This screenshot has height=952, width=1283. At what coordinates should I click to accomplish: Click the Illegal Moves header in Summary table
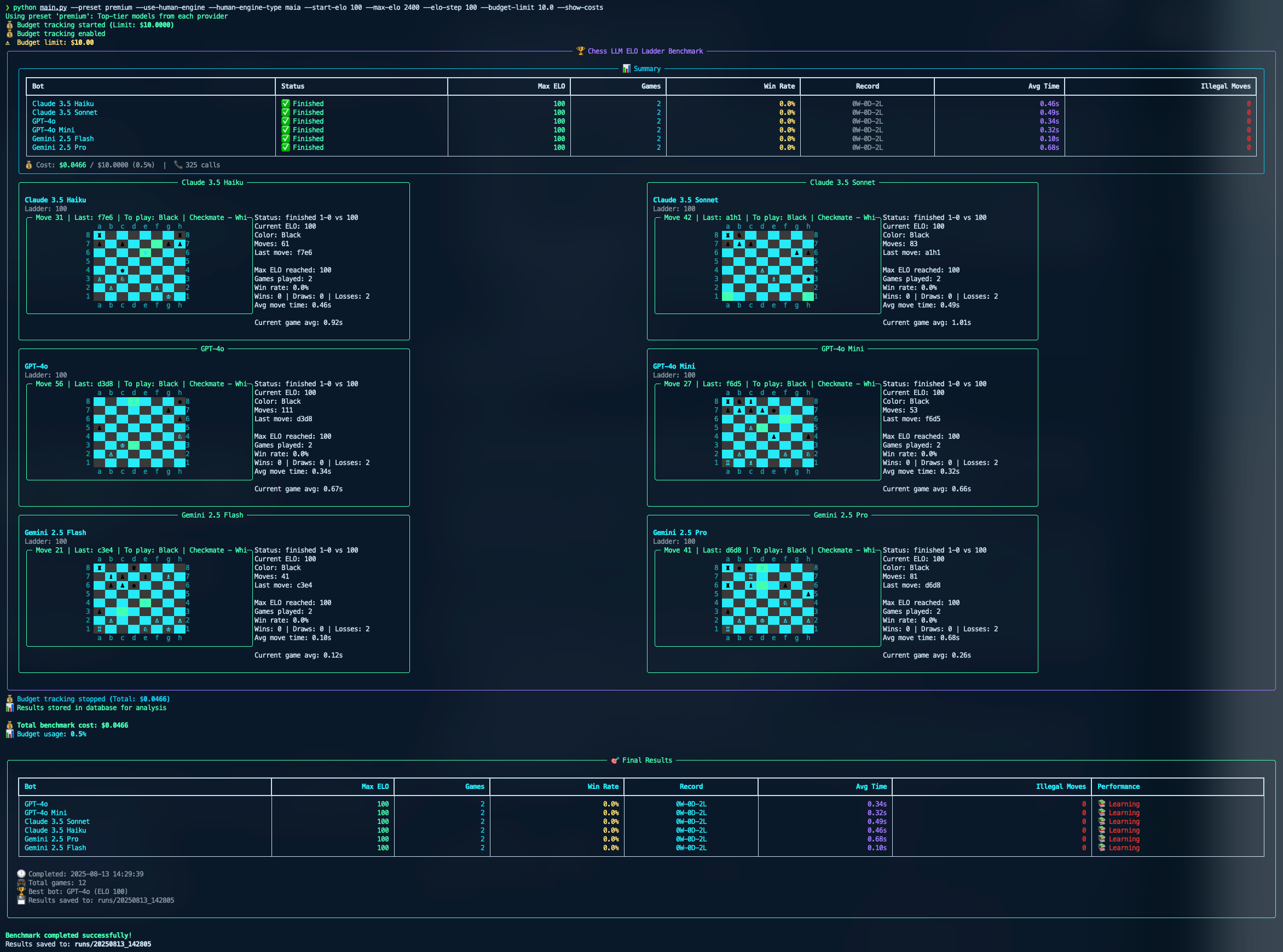point(1225,86)
